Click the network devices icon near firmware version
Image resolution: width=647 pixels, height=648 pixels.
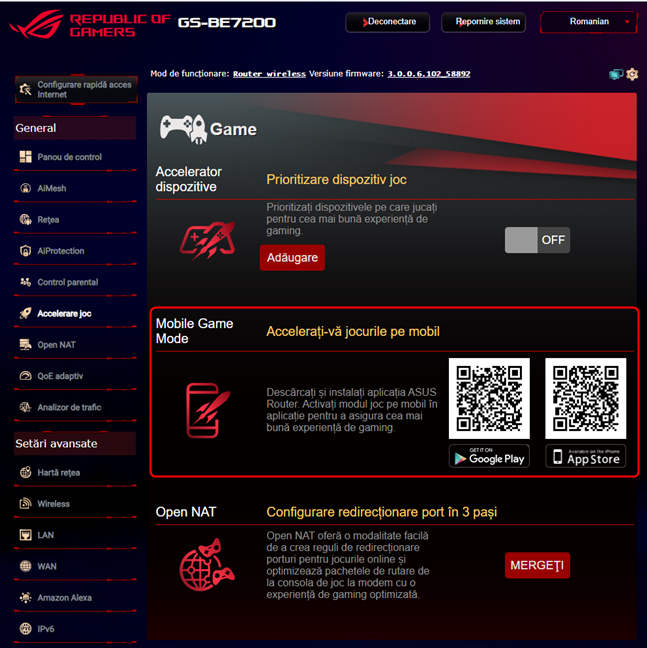[x=616, y=74]
